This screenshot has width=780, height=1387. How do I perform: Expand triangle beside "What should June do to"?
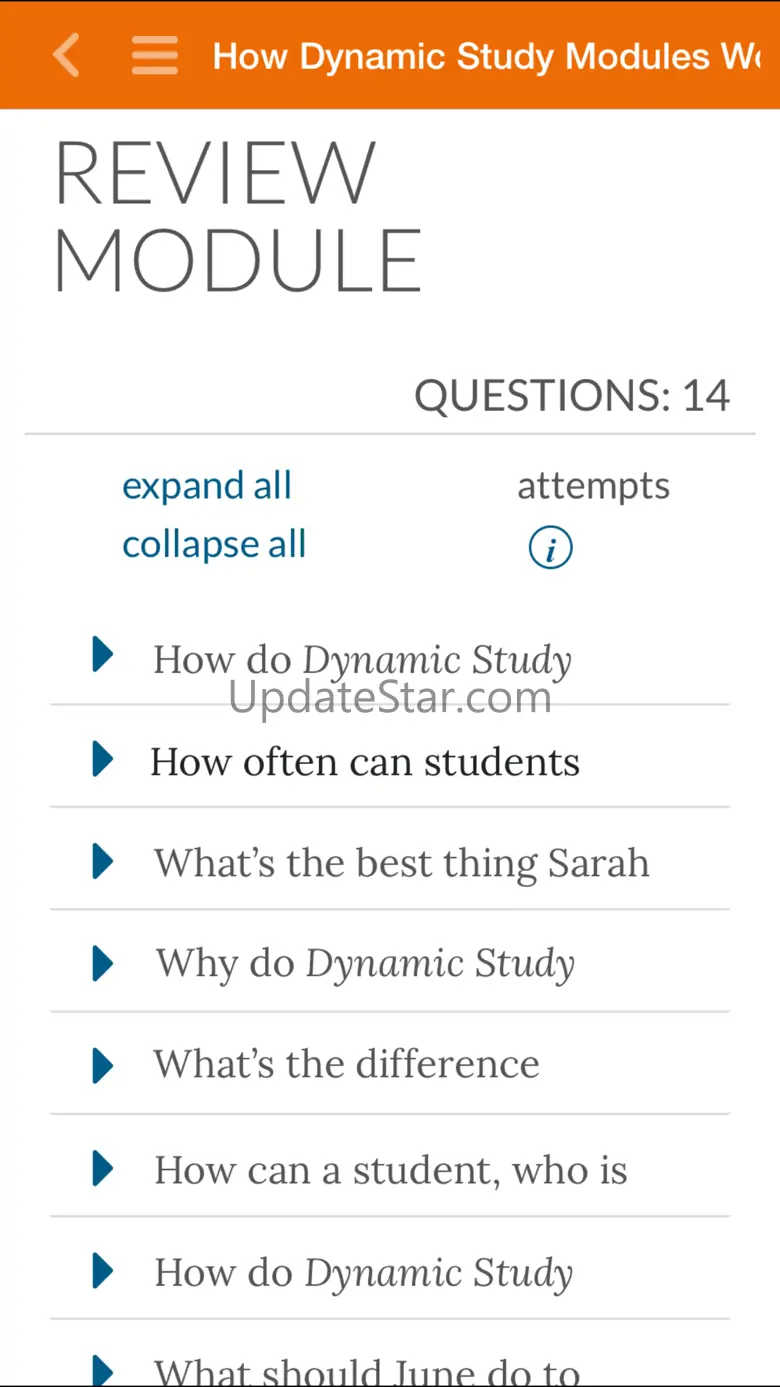(x=102, y=1369)
